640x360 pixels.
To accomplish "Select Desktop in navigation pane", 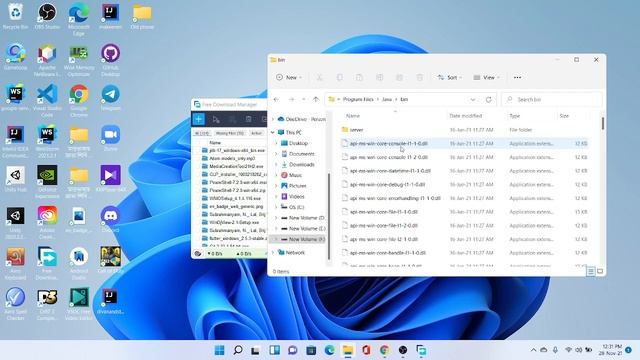I will click(298, 143).
